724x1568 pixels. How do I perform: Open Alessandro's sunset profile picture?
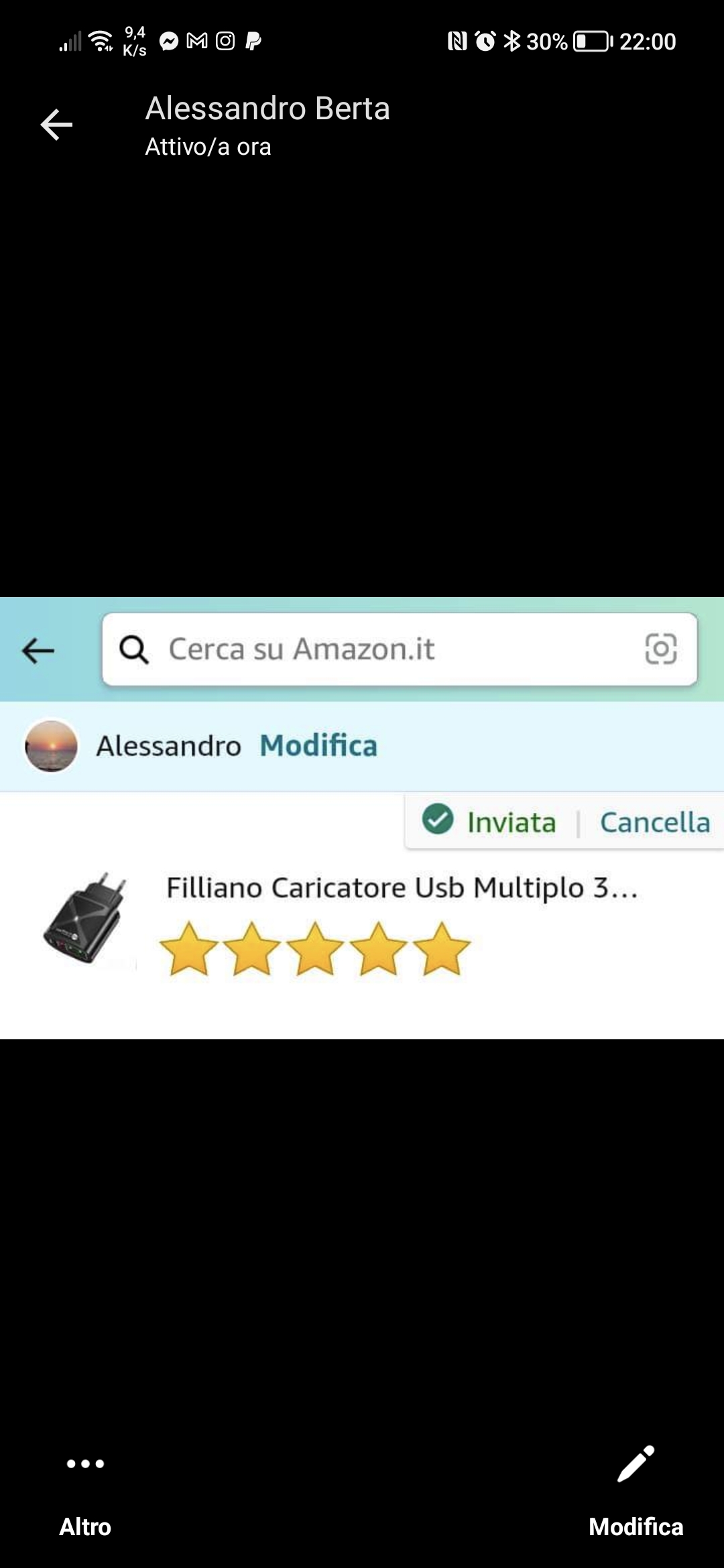(x=51, y=746)
